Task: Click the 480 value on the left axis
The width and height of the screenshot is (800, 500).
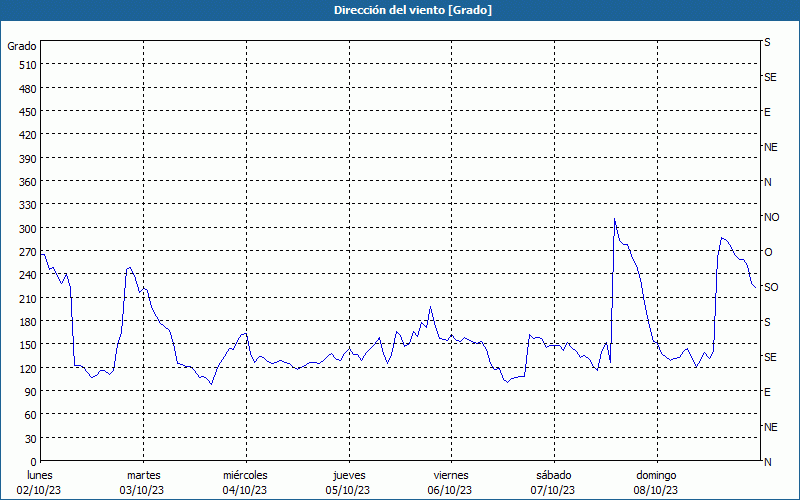Action: 27,89
